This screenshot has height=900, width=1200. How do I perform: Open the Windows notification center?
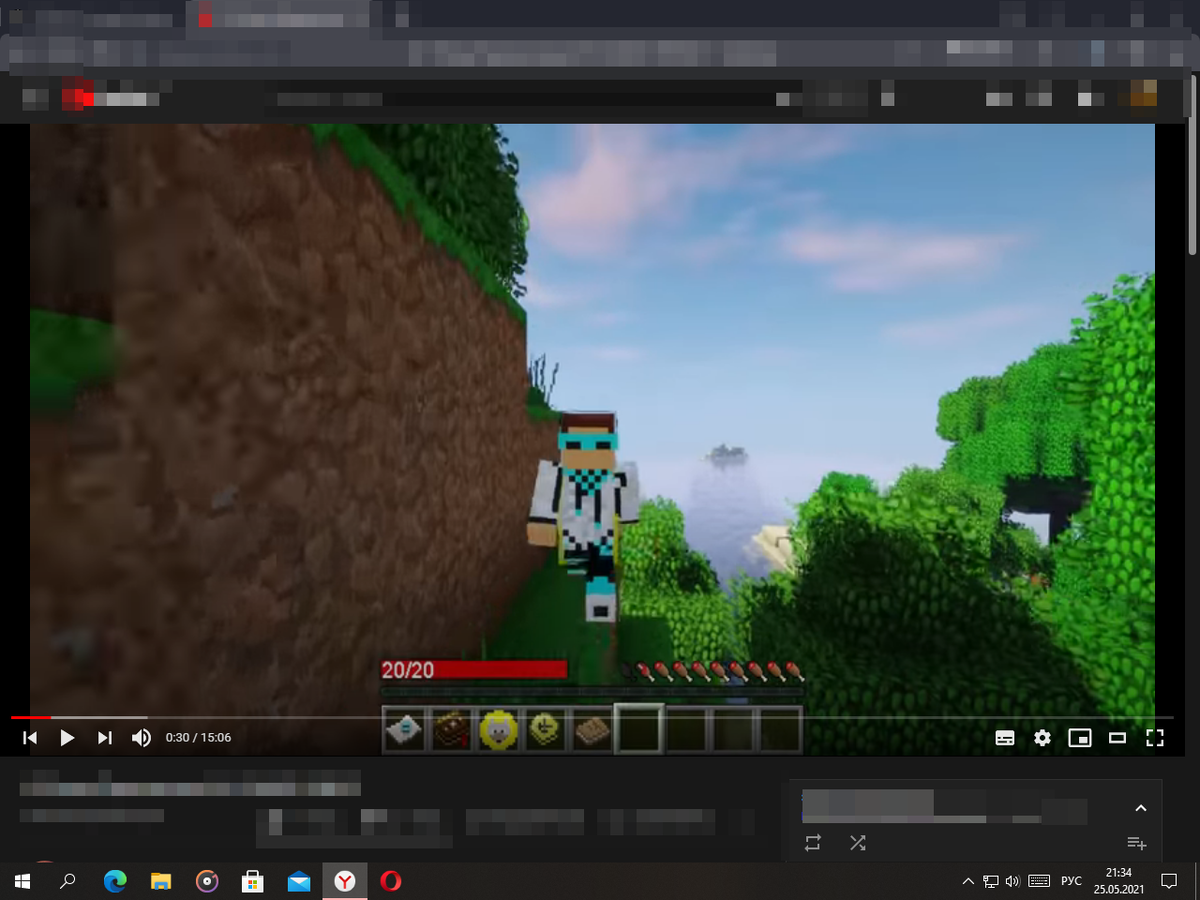tap(1168, 881)
